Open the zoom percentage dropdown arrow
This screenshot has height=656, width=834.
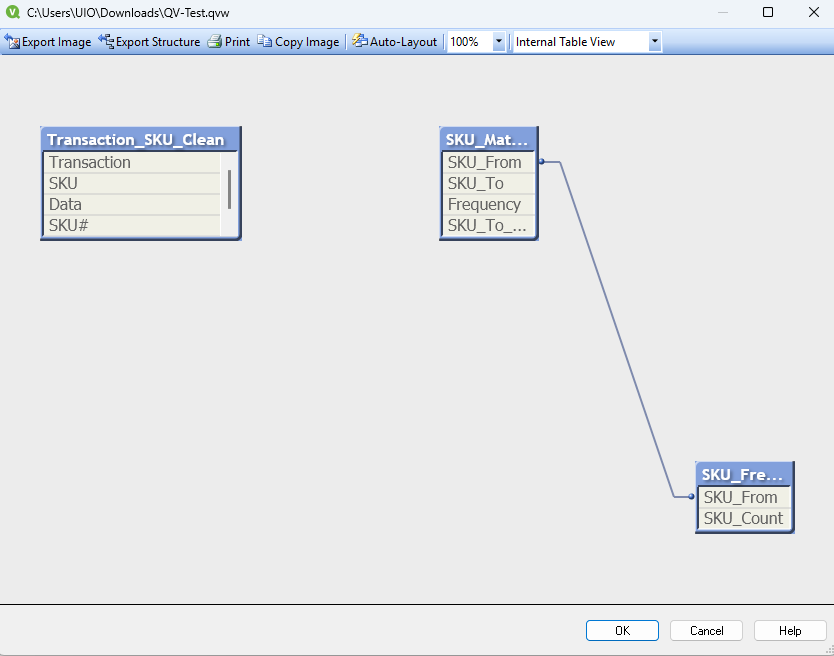pos(498,41)
